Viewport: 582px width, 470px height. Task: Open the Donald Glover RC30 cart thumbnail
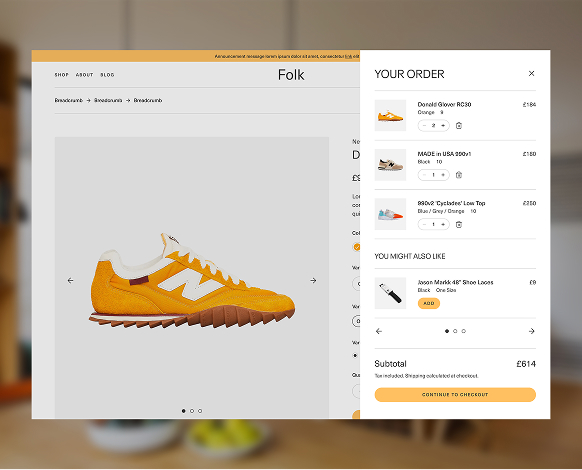tap(390, 115)
